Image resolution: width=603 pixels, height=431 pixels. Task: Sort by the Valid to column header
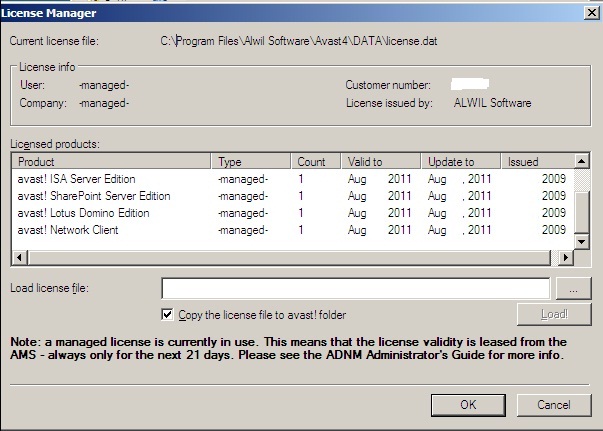point(381,161)
